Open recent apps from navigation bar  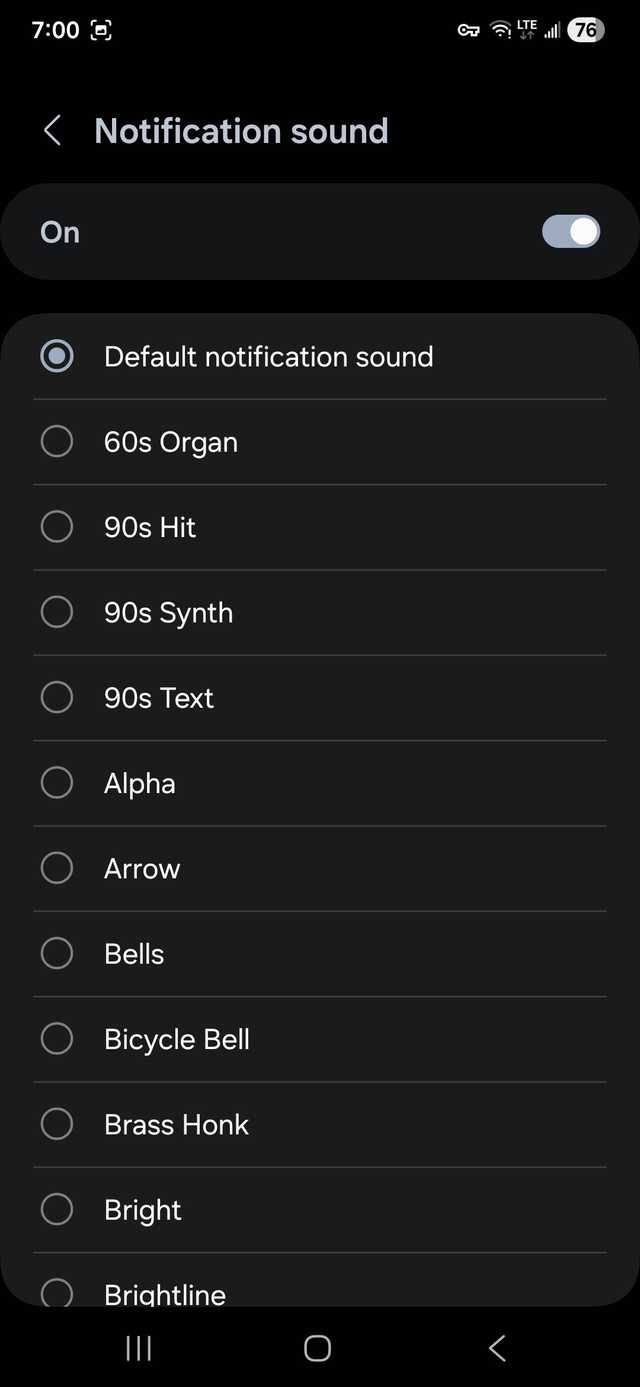tap(139, 1348)
